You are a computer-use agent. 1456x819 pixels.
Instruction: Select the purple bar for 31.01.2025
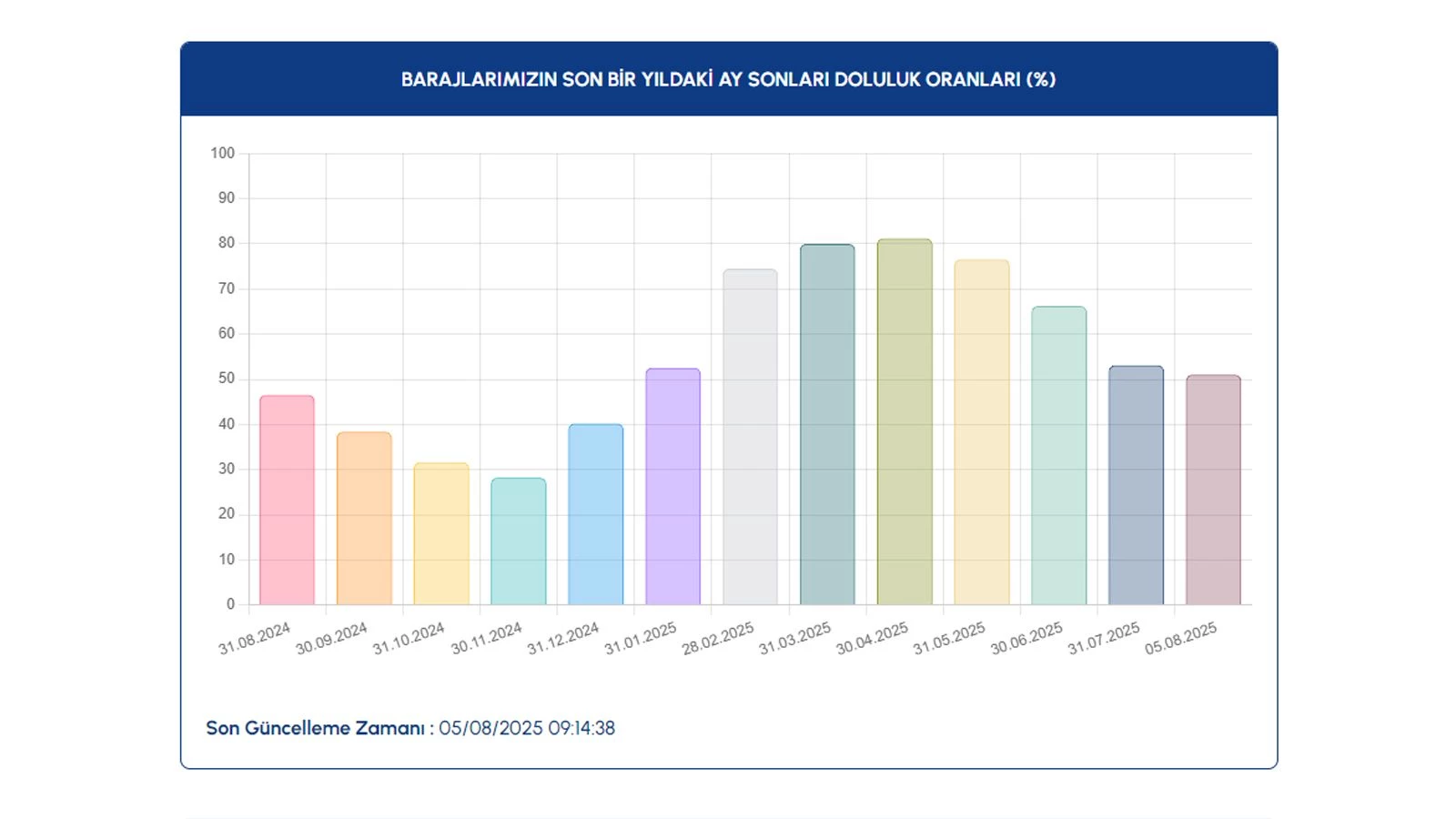673,487
